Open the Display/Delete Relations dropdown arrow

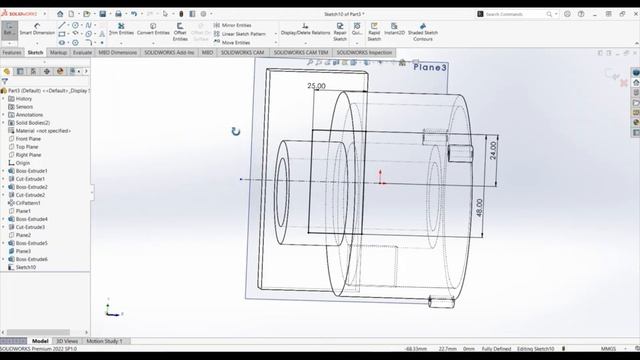[305, 42]
